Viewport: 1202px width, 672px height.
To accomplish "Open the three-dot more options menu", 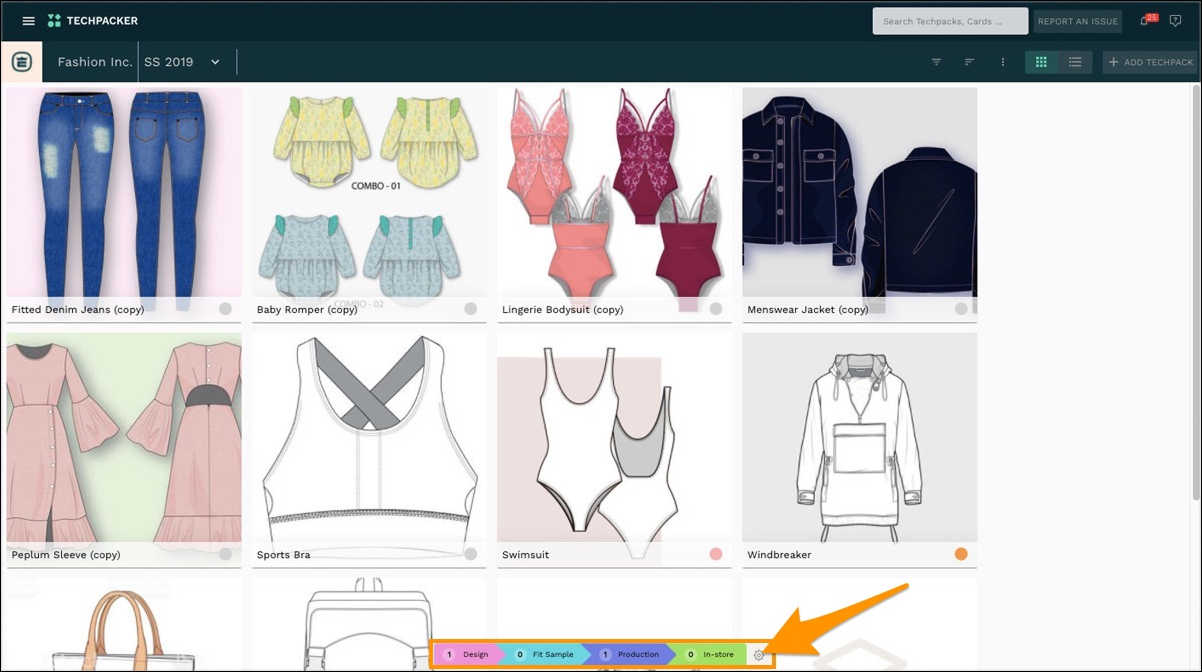I will [x=1003, y=62].
